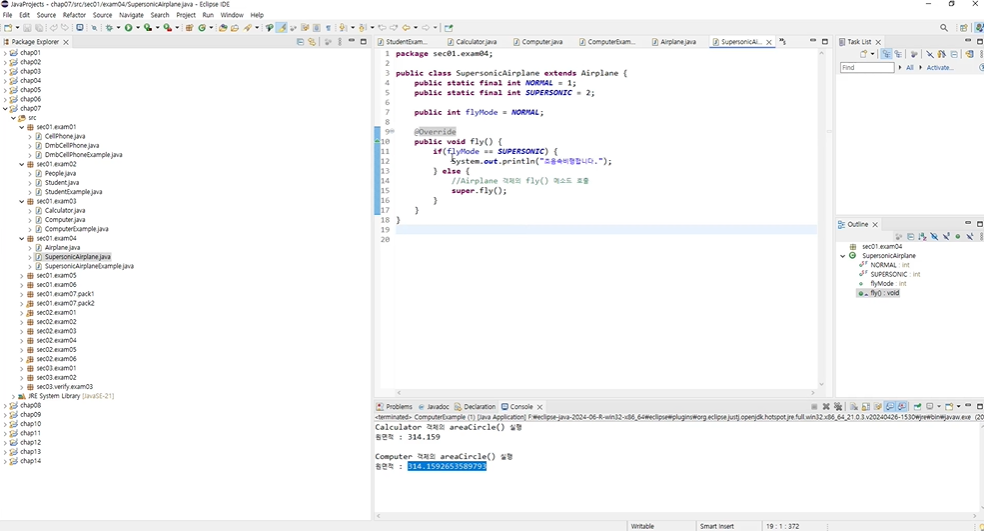Switch to the Airplane.java editor tab
984x531 pixels.
677,42
